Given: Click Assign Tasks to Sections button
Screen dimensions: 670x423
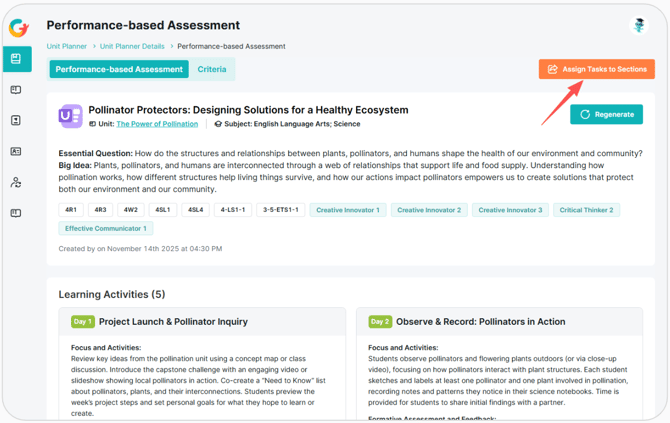Looking at the screenshot, I should click(x=596, y=69).
